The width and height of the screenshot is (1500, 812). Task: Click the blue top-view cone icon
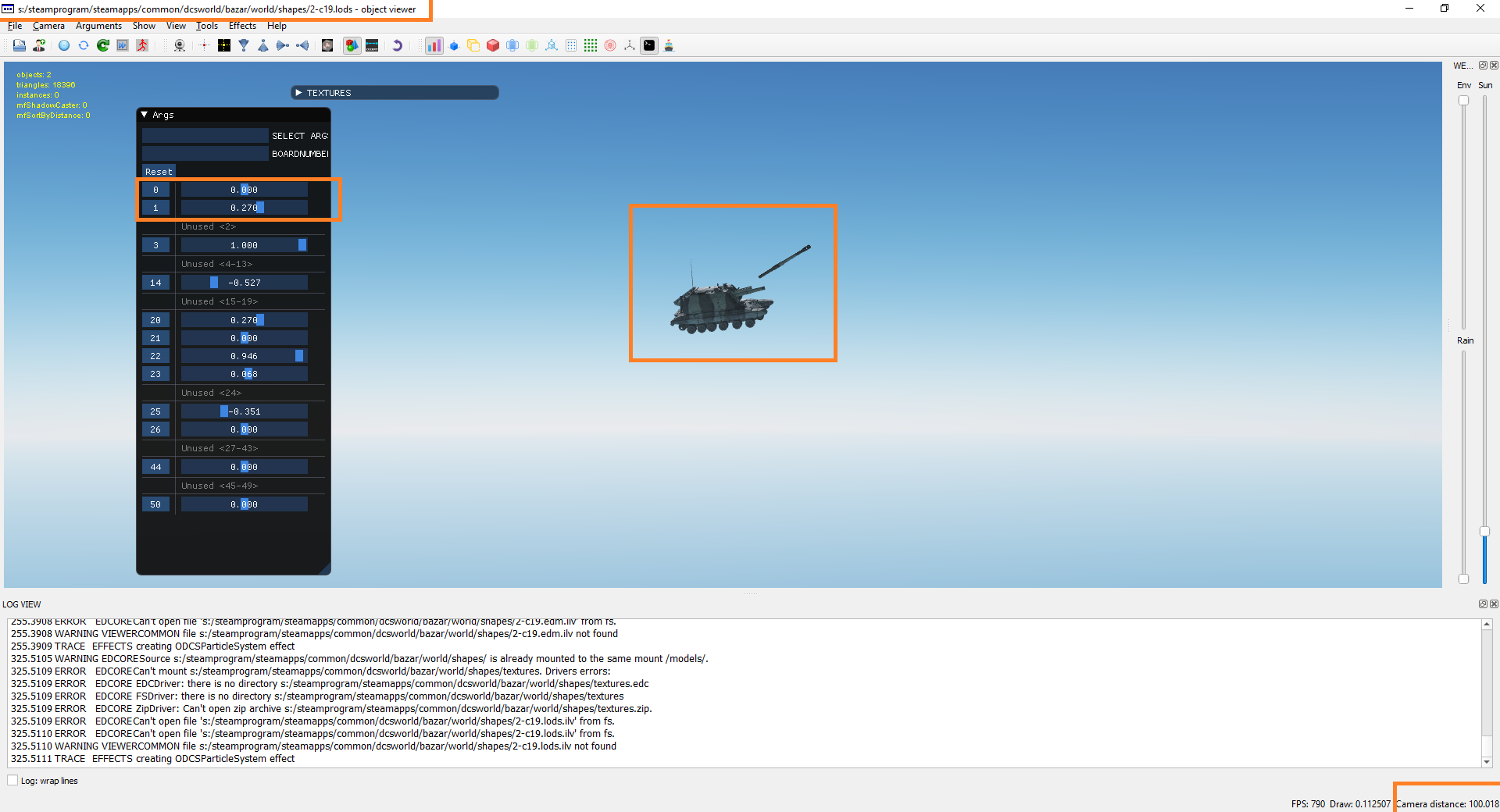[x=244, y=45]
